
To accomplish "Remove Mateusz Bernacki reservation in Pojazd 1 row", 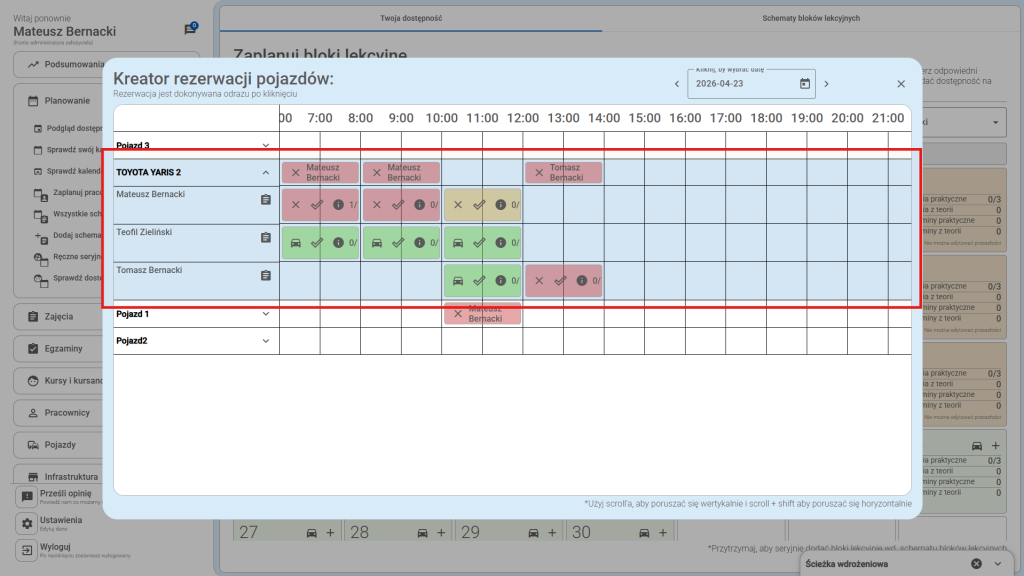I will [x=457, y=314].
